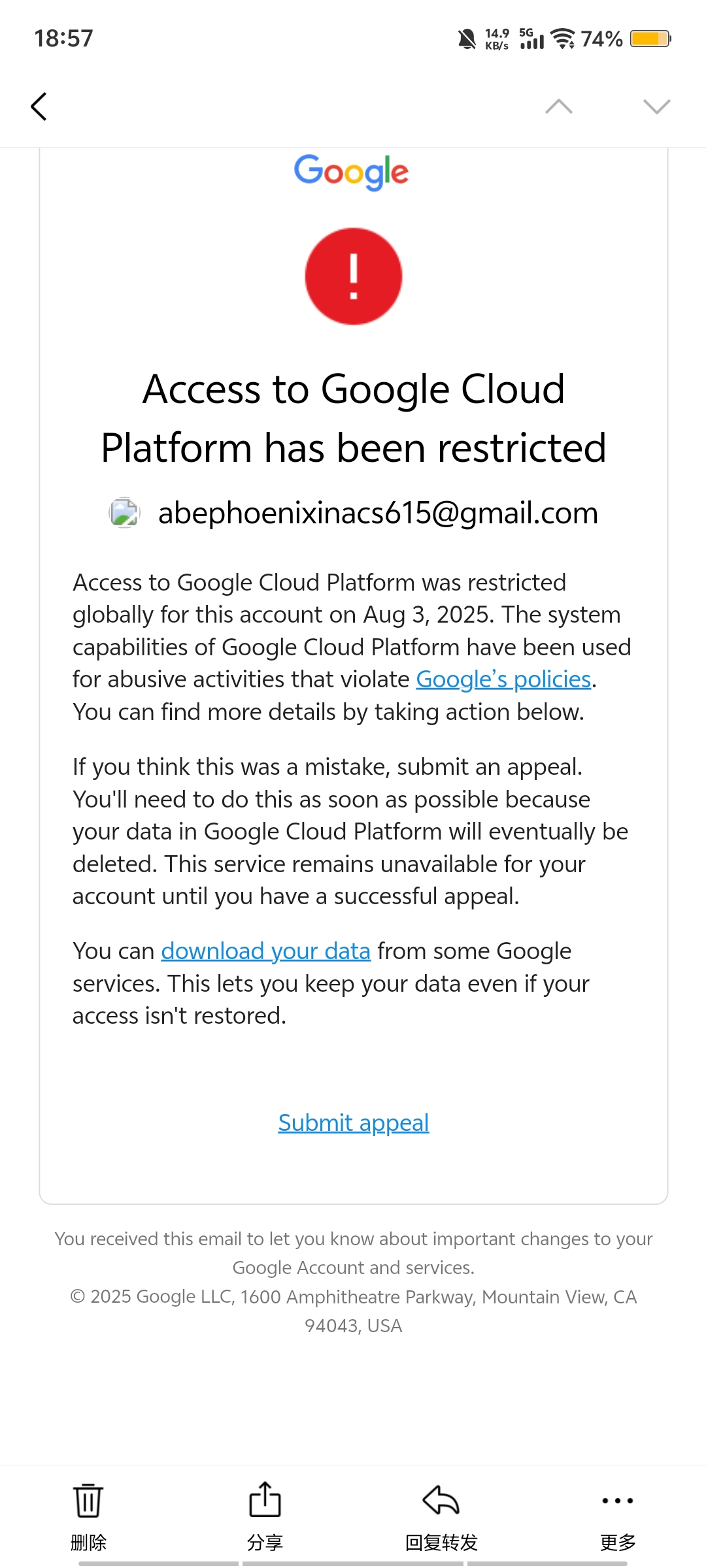Image resolution: width=706 pixels, height=1568 pixels.
Task: Open the Google's policies link
Action: pyautogui.click(x=503, y=679)
